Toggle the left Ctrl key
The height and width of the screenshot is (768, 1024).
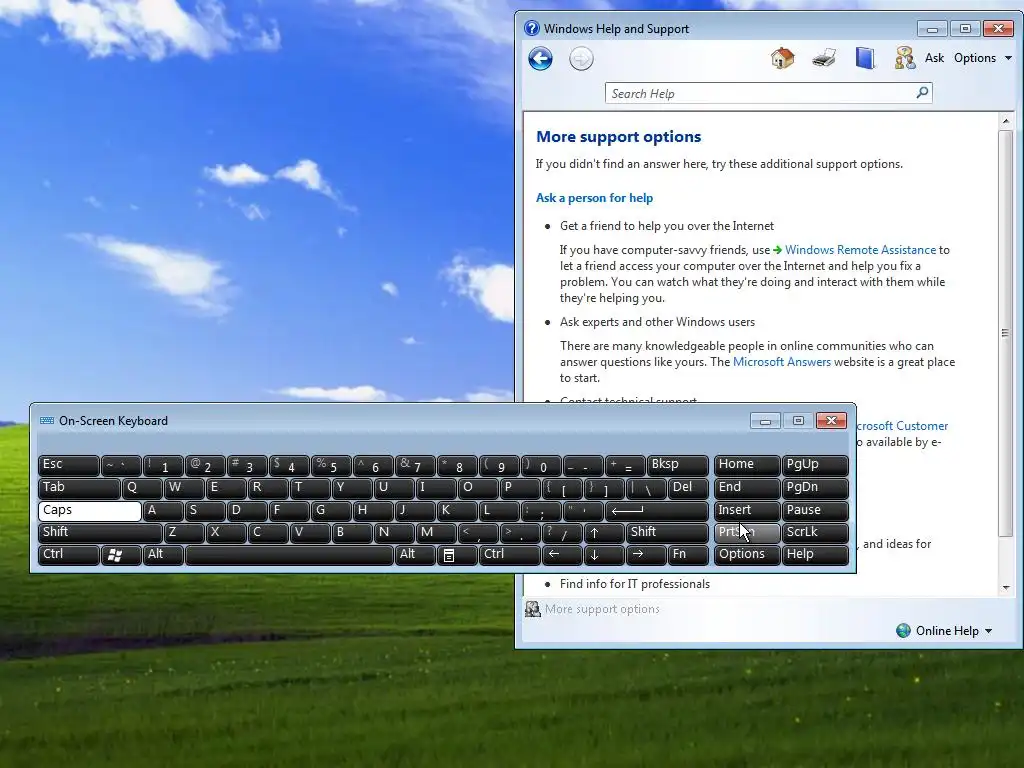click(68, 555)
